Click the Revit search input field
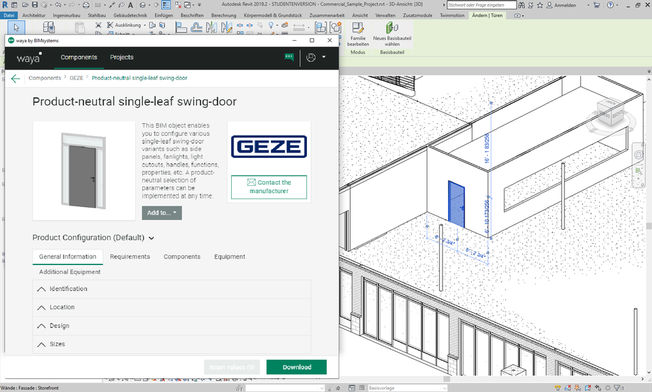The image size is (652, 392). 482,5
